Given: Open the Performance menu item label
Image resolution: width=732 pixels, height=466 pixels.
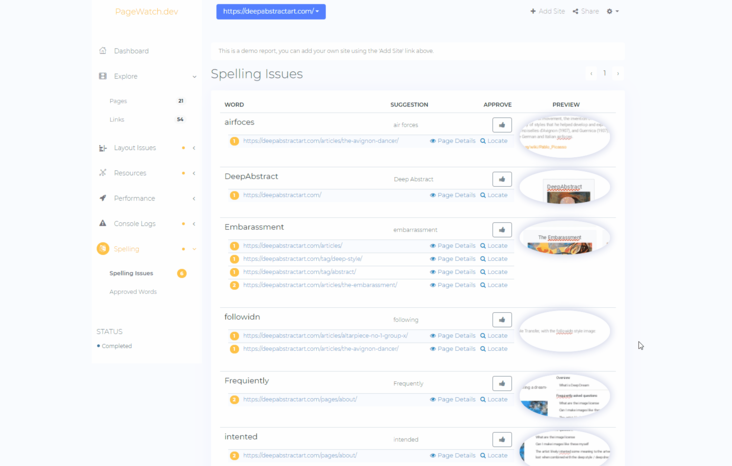Looking at the screenshot, I should (134, 198).
